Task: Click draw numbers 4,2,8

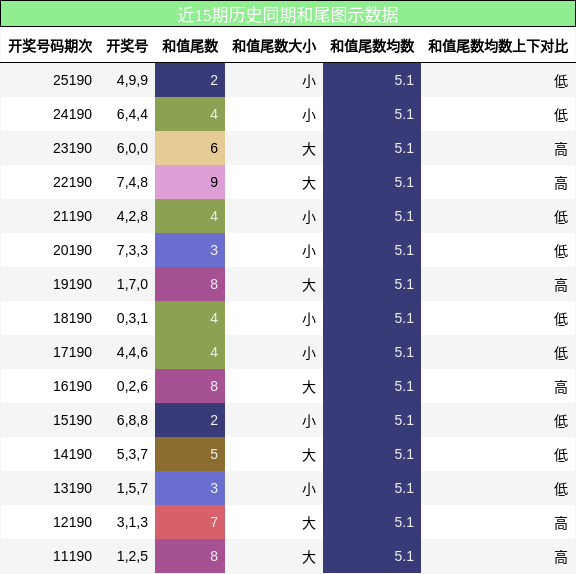Action: pos(132,216)
